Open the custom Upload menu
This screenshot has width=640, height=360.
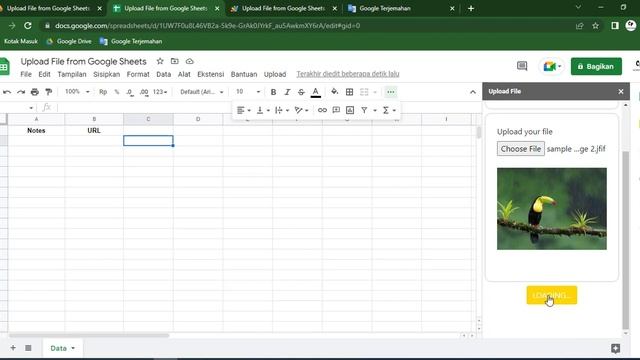click(275, 74)
